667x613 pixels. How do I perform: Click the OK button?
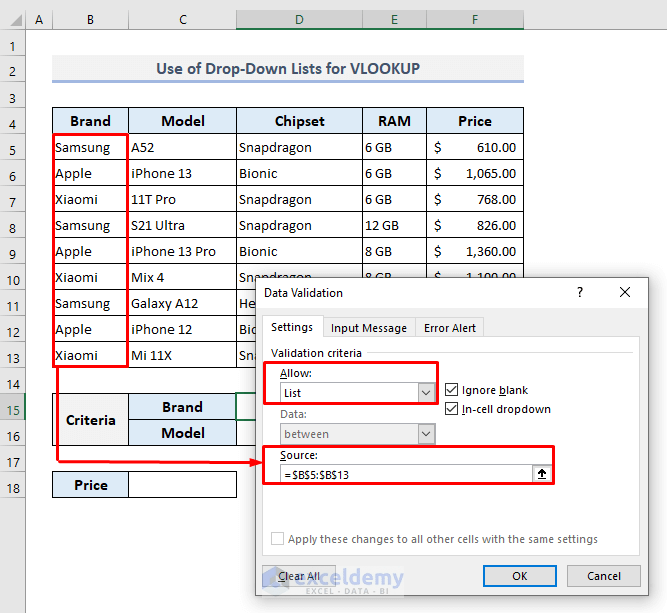(x=519, y=576)
